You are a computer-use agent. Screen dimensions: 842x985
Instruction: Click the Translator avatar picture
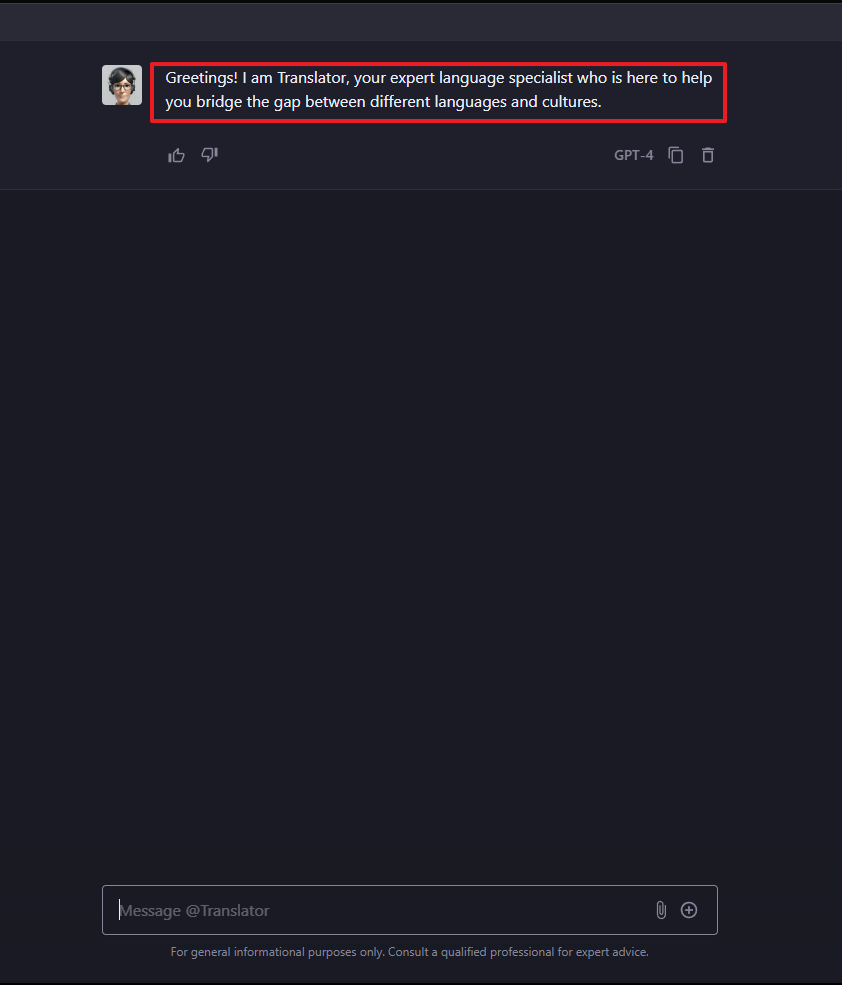[x=122, y=85]
